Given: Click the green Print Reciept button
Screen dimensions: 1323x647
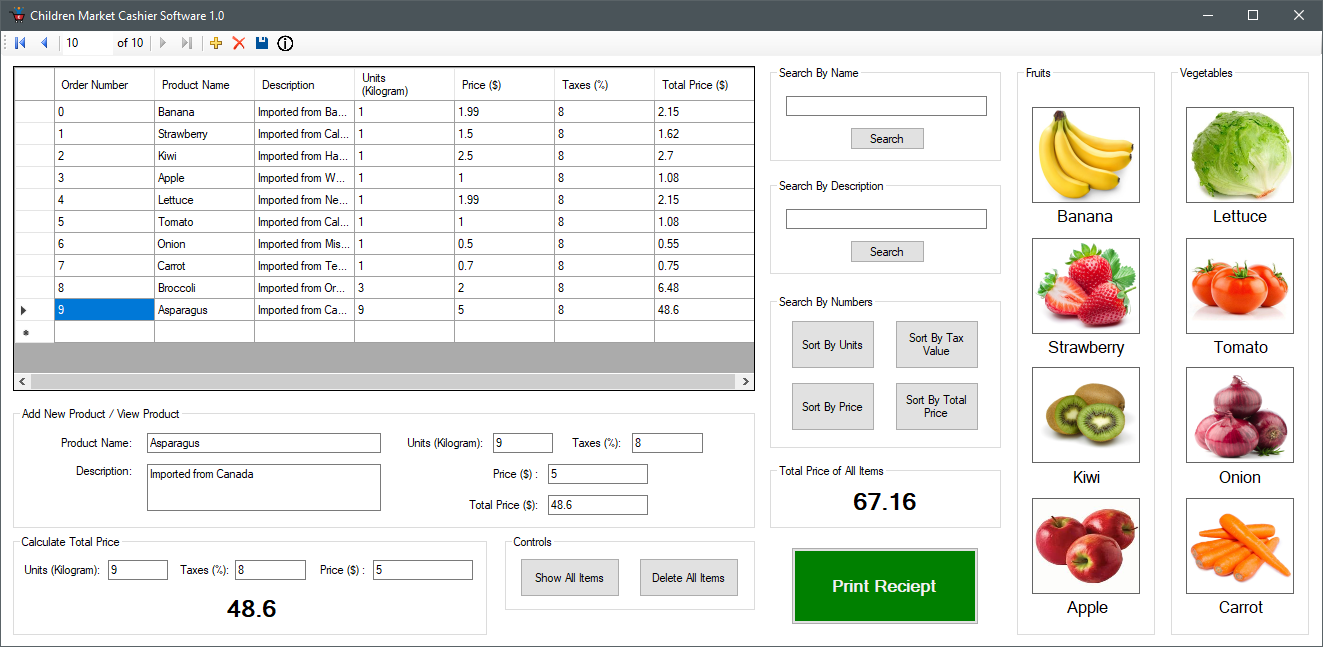Looking at the screenshot, I should pyautogui.click(x=885, y=586).
